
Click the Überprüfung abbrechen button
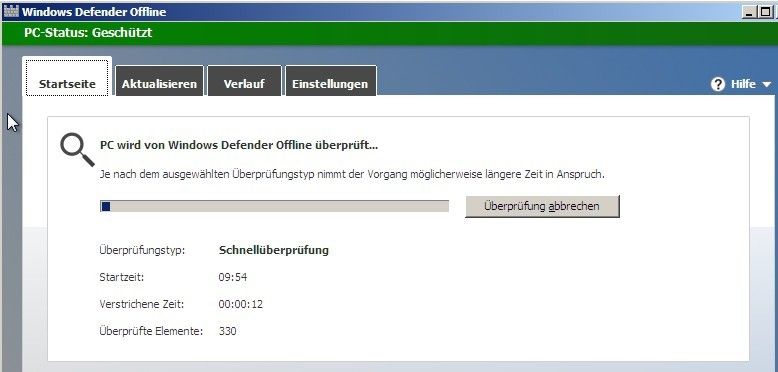[x=542, y=206]
